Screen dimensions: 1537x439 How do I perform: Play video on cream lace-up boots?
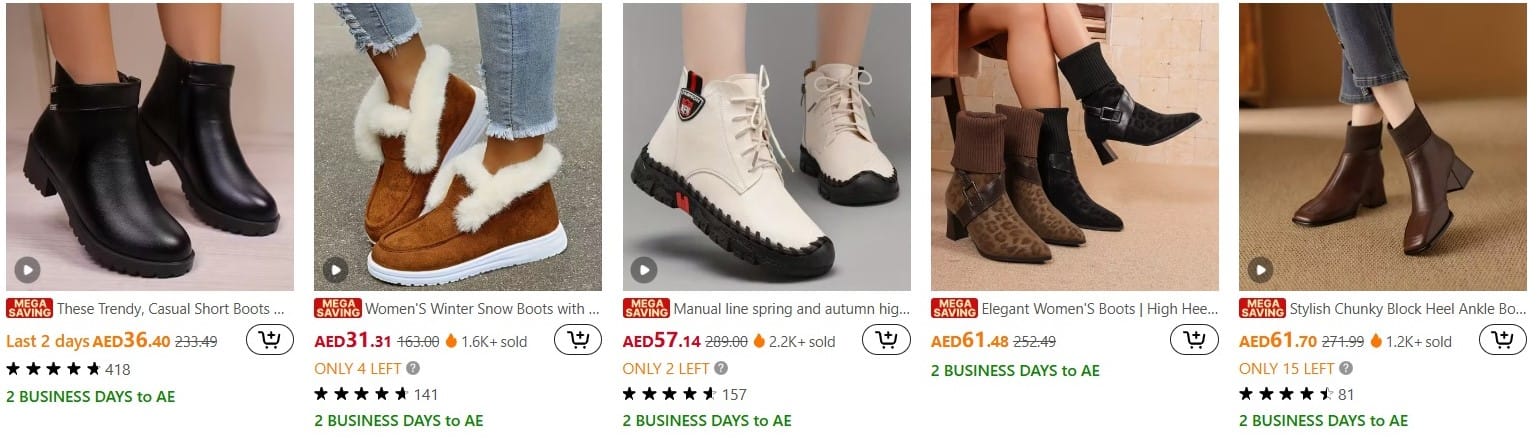click(x=644, y=269)
